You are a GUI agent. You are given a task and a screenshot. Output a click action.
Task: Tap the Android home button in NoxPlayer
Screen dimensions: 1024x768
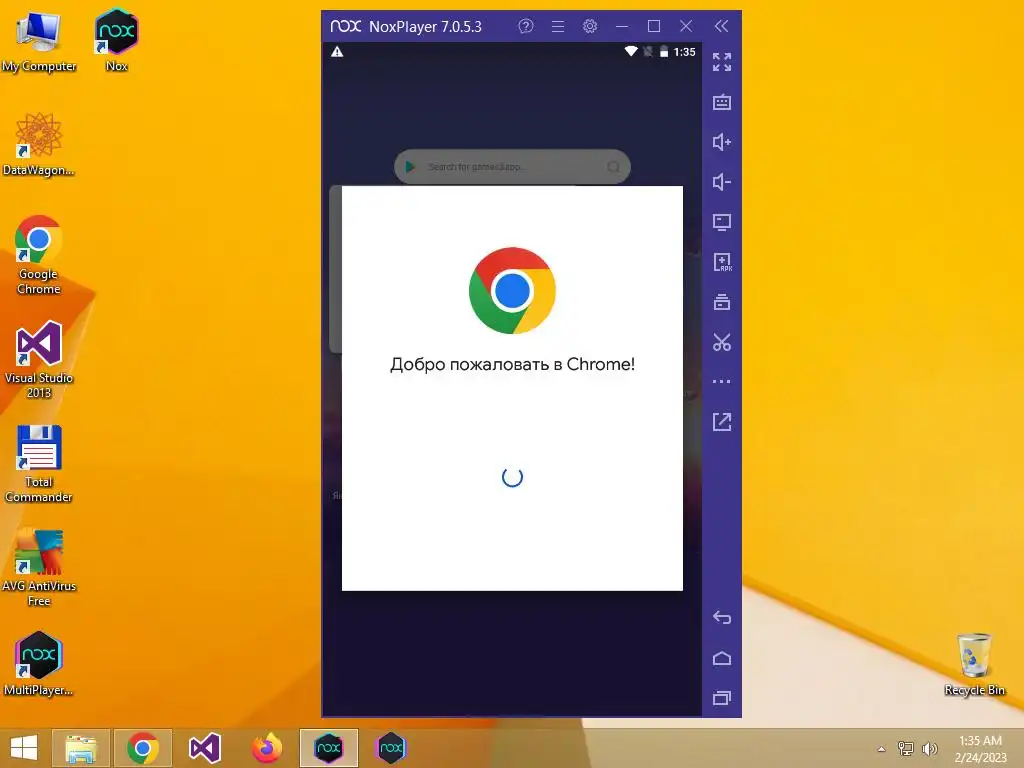[x=722, y=658]
